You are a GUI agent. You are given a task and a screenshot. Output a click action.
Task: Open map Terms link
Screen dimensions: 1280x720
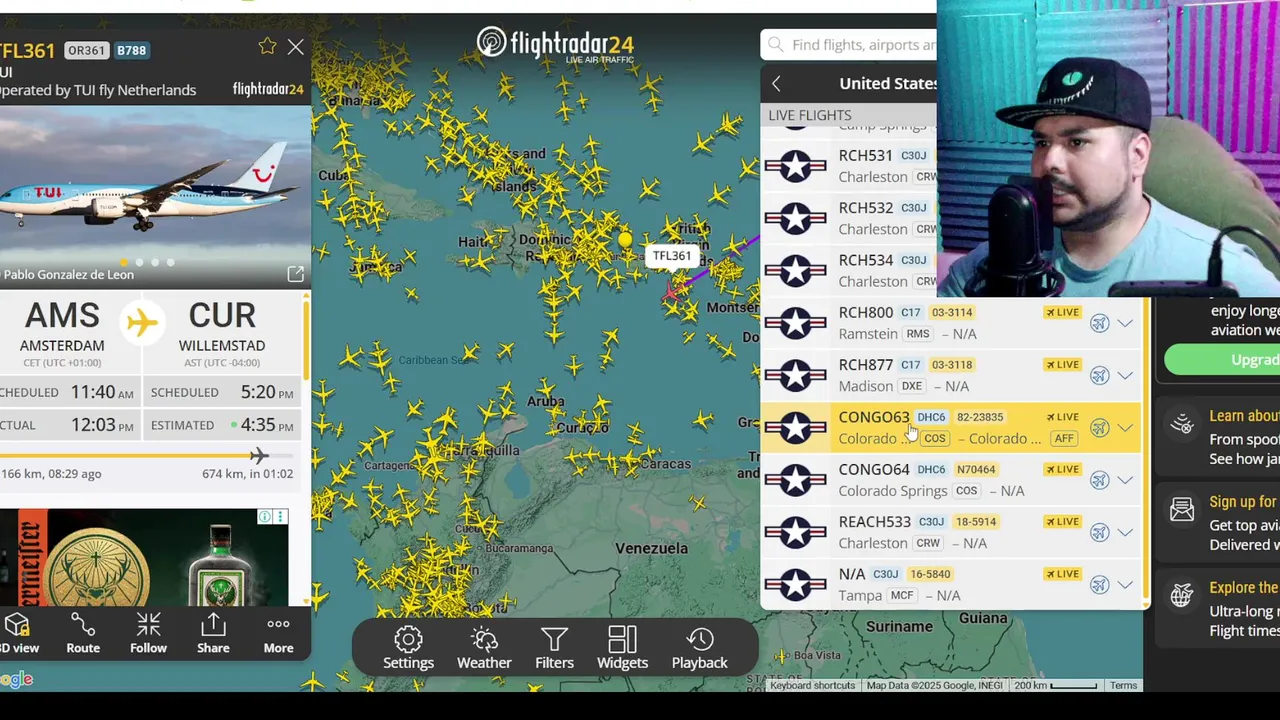point(1123,685)
